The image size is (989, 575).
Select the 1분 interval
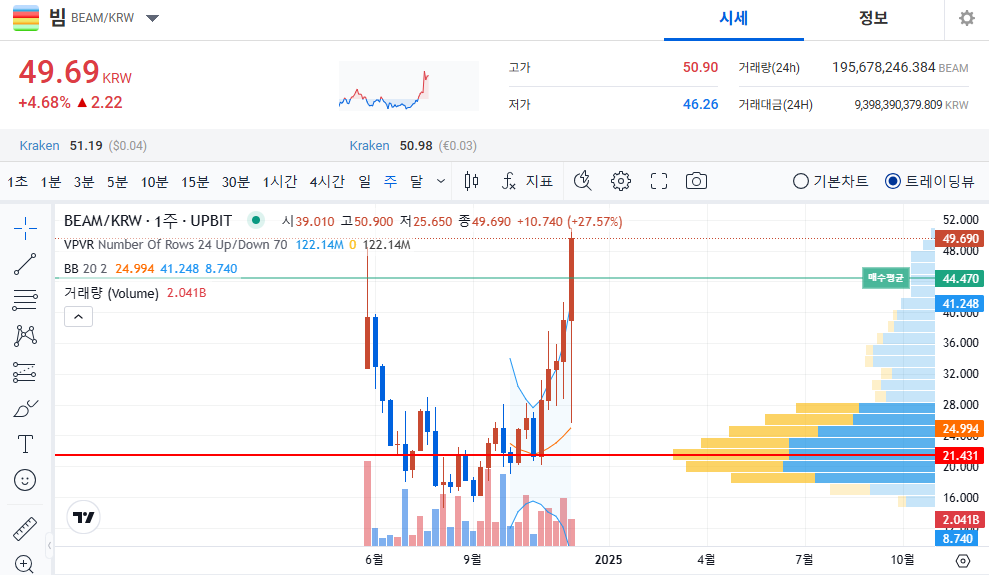pos(50,182)
